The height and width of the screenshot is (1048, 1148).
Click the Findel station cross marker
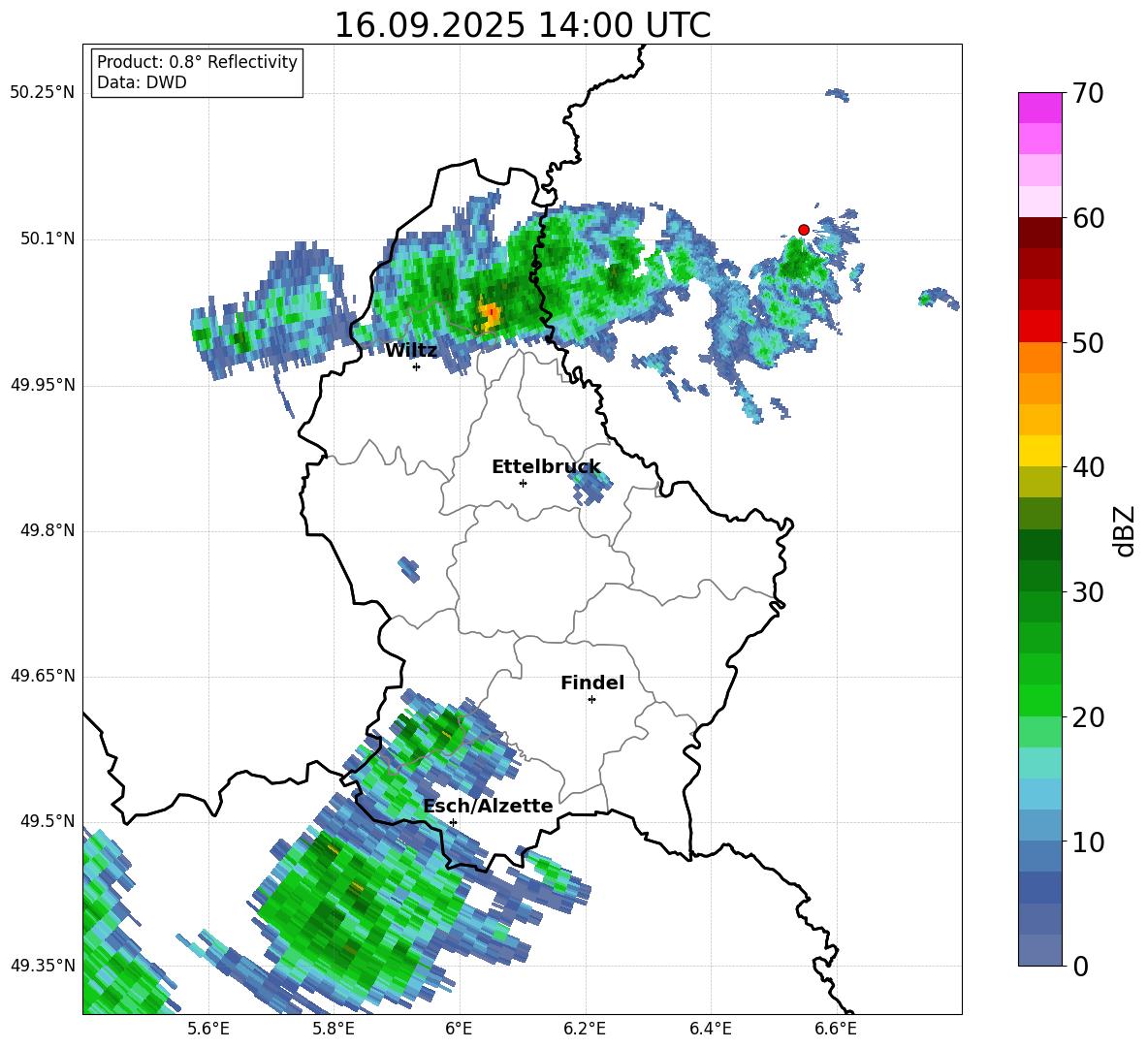pos(591,700)
